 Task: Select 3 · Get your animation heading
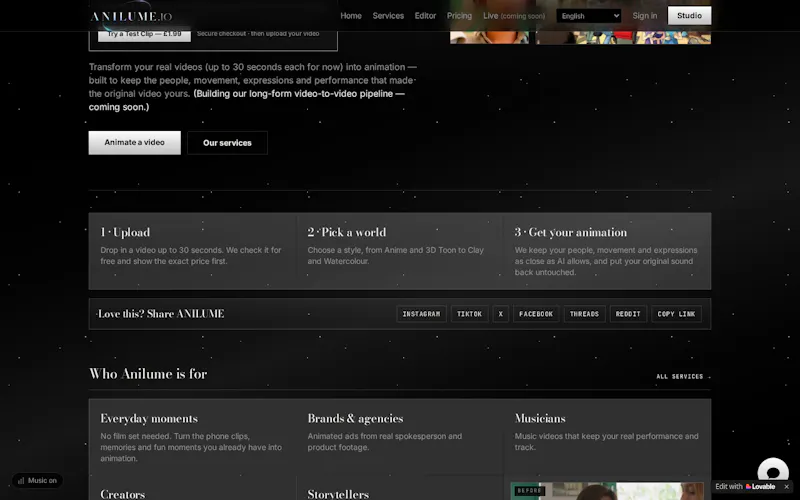point(570,233)
